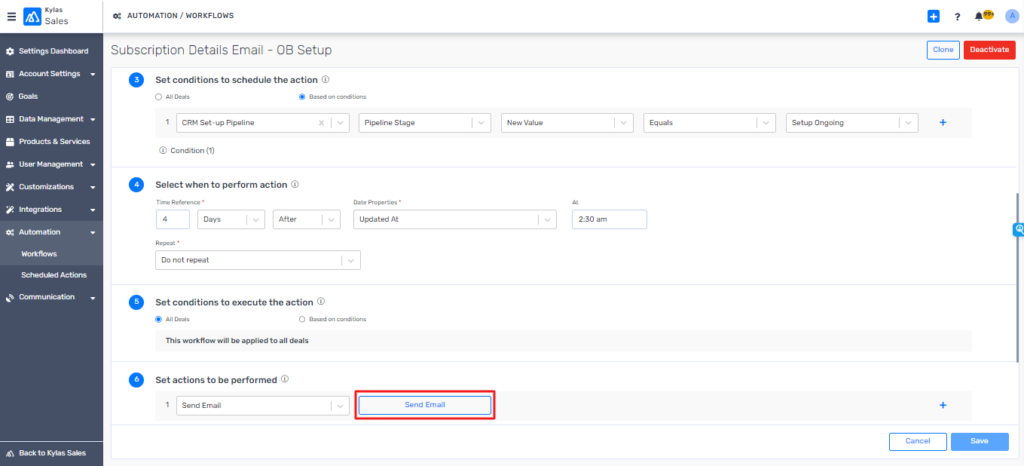Open New Value dropdown

[x=567, y=123]
